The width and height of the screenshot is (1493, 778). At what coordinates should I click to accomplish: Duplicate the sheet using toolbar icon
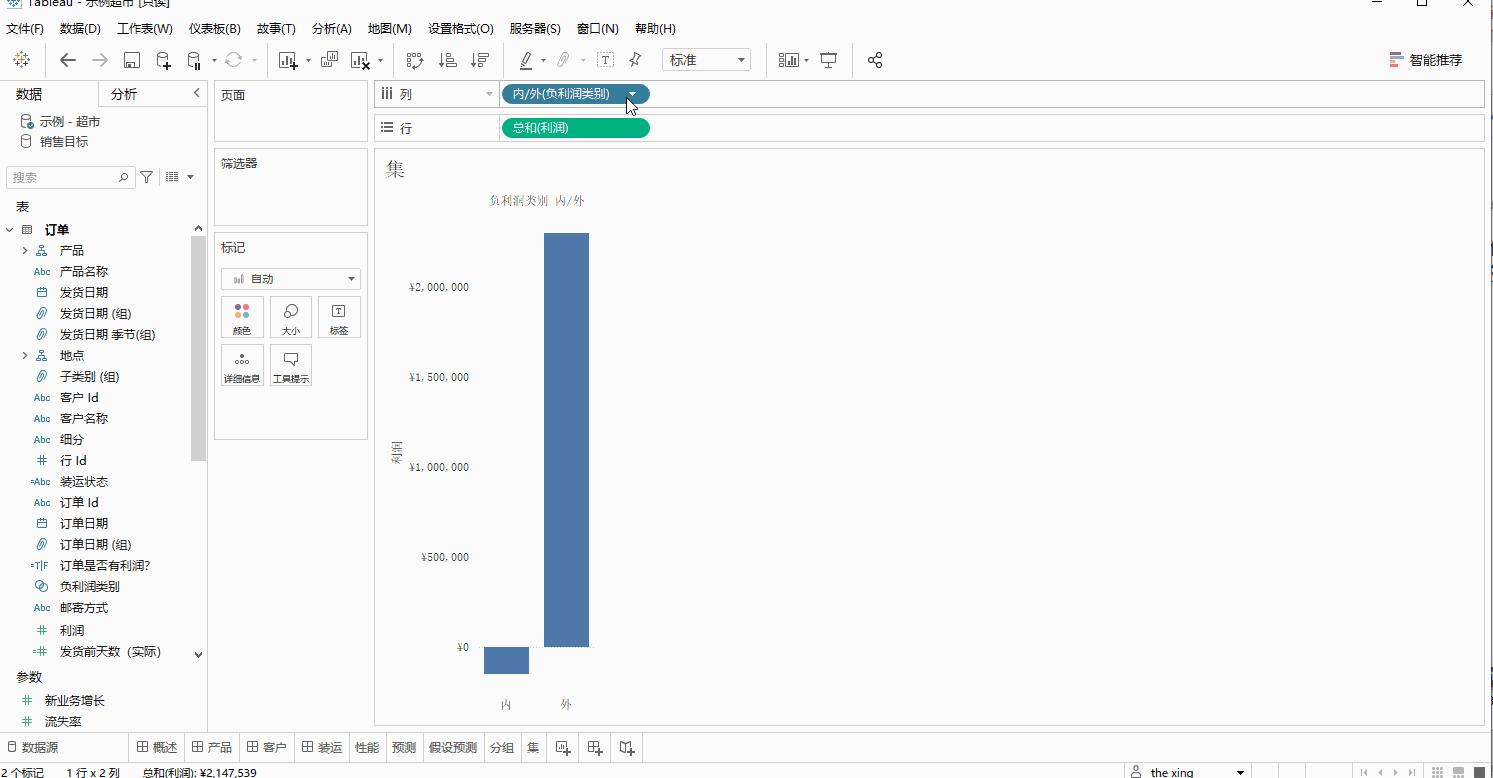(x=329, y=60)
